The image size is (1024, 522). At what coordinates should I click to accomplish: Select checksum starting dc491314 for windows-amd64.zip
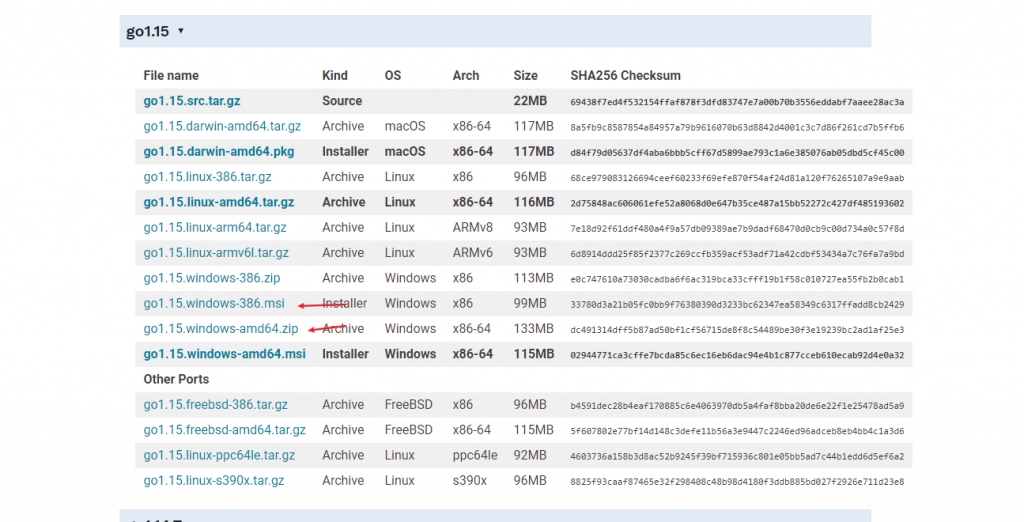pyautogui.click(x=737, y=330)
